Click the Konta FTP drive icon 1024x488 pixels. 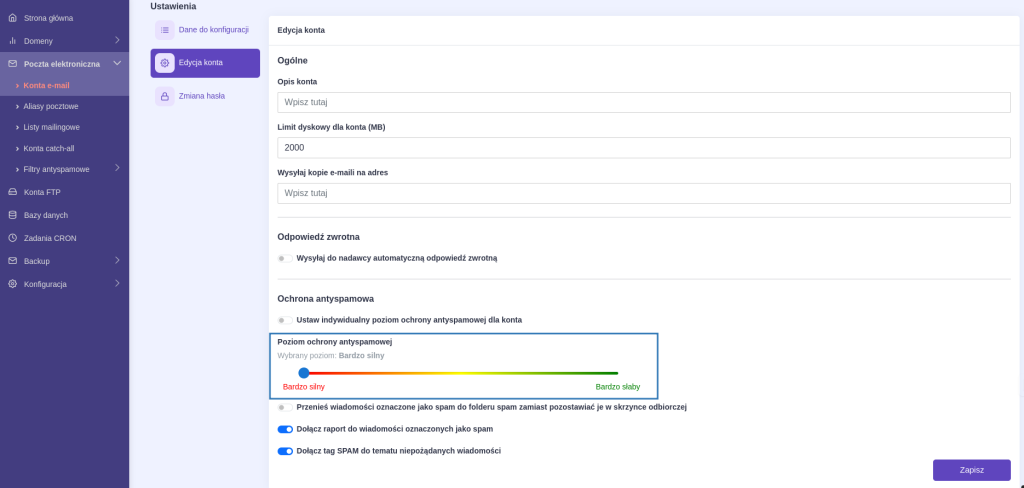pyautogui.click(x=12, y=192)
